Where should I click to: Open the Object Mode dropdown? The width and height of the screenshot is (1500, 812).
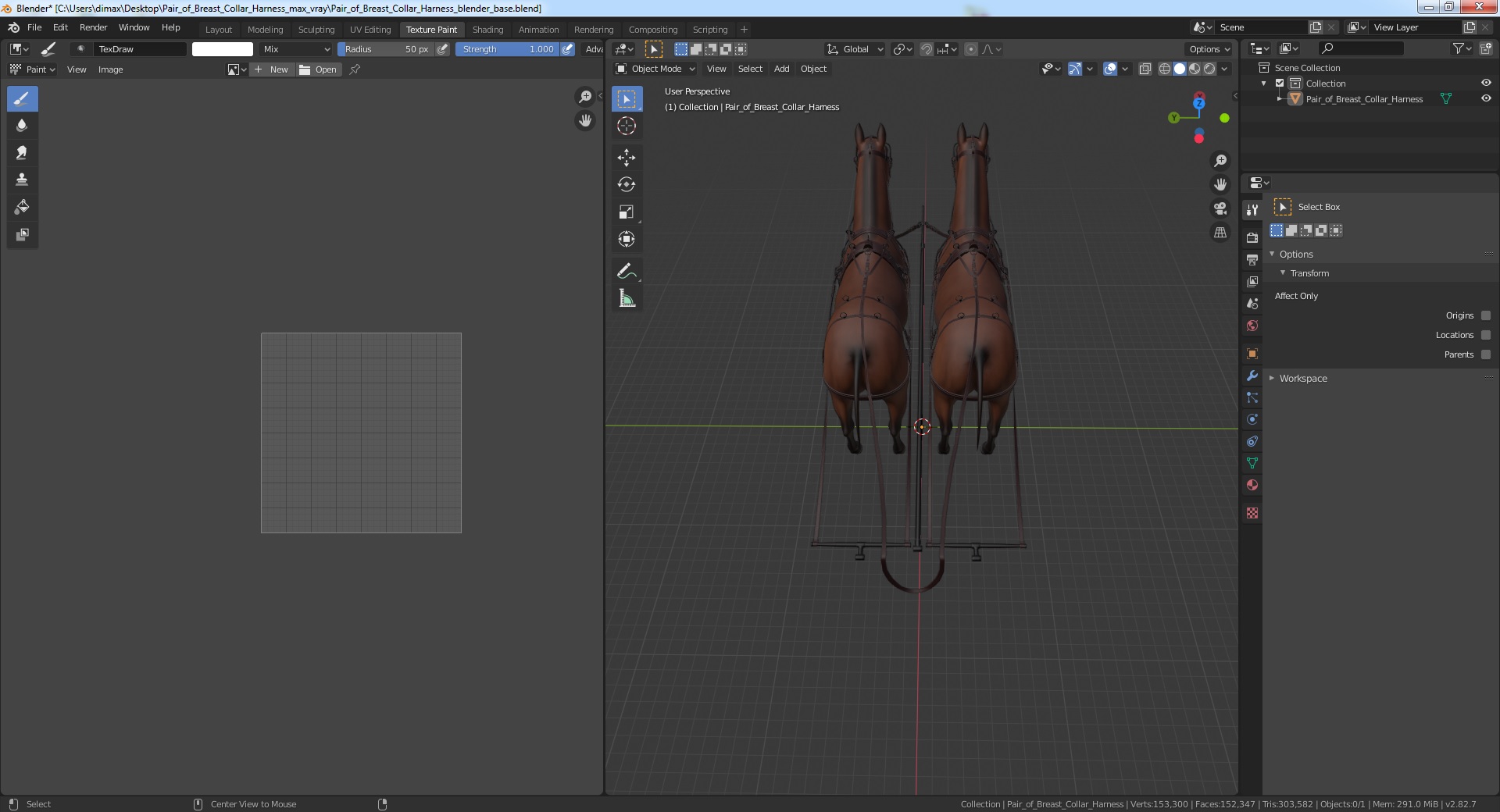click(x=655, y=69)
